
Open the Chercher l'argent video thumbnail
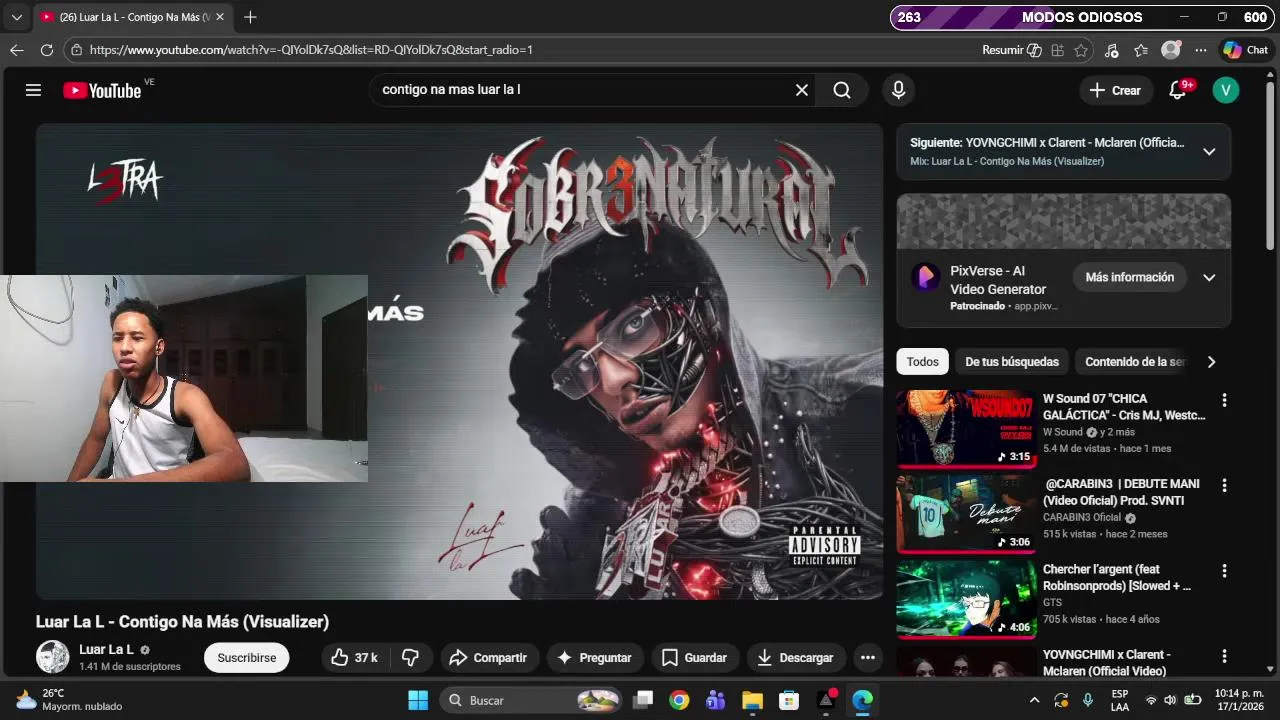tap(966, 600)
